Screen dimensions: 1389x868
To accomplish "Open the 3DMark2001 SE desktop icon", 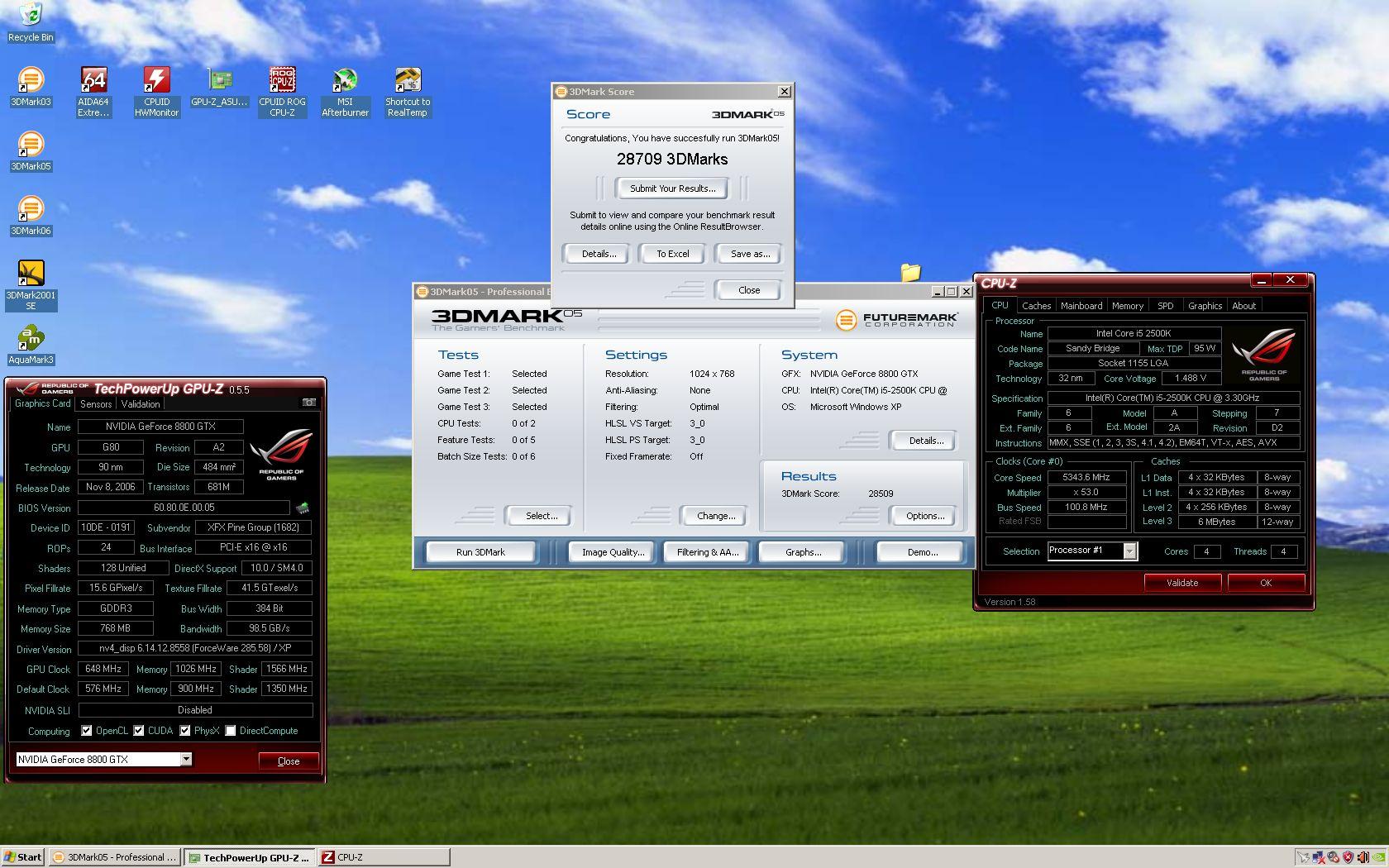I will pos(31,285).
